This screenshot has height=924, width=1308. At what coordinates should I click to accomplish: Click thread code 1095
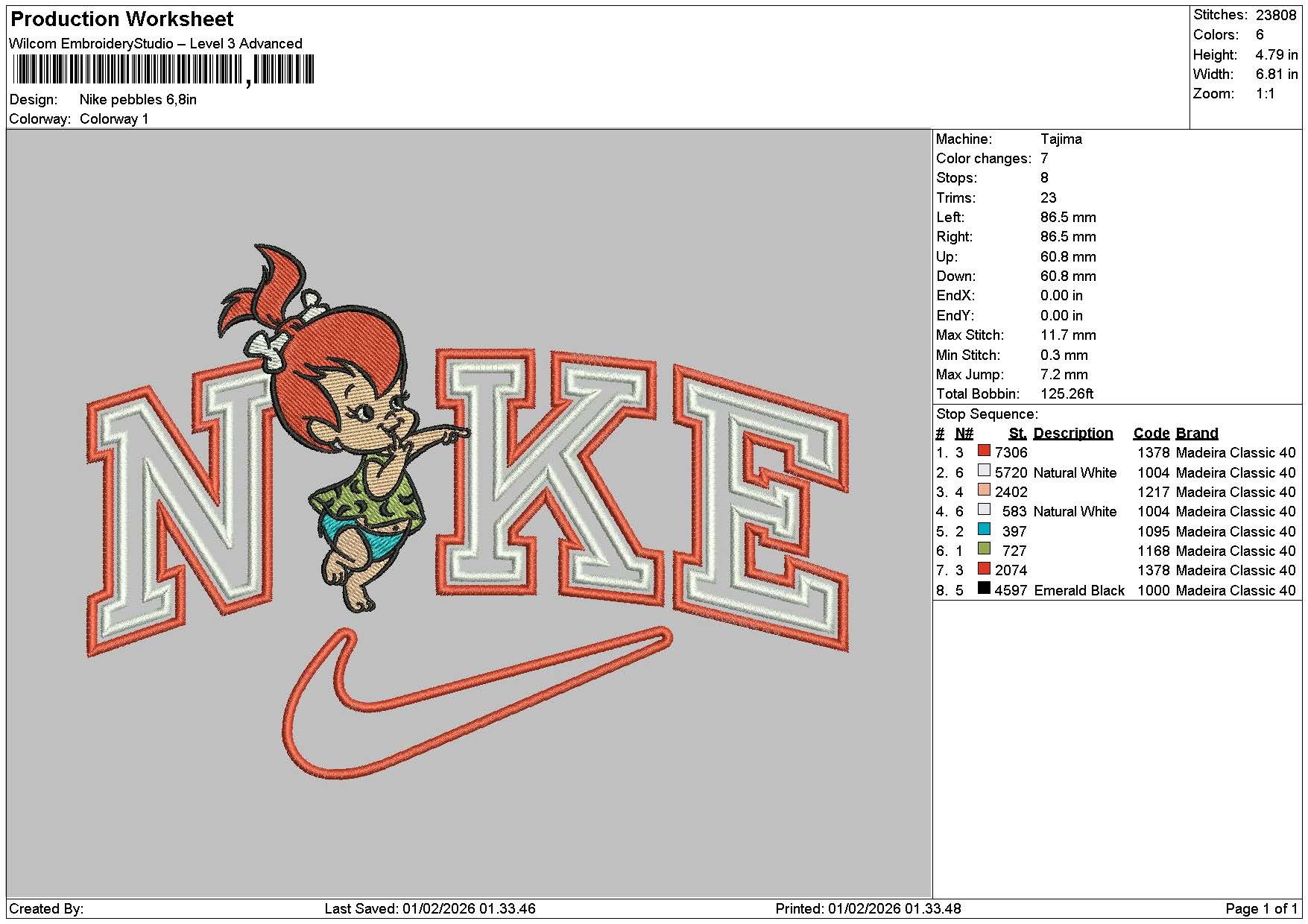[1153, 532]
